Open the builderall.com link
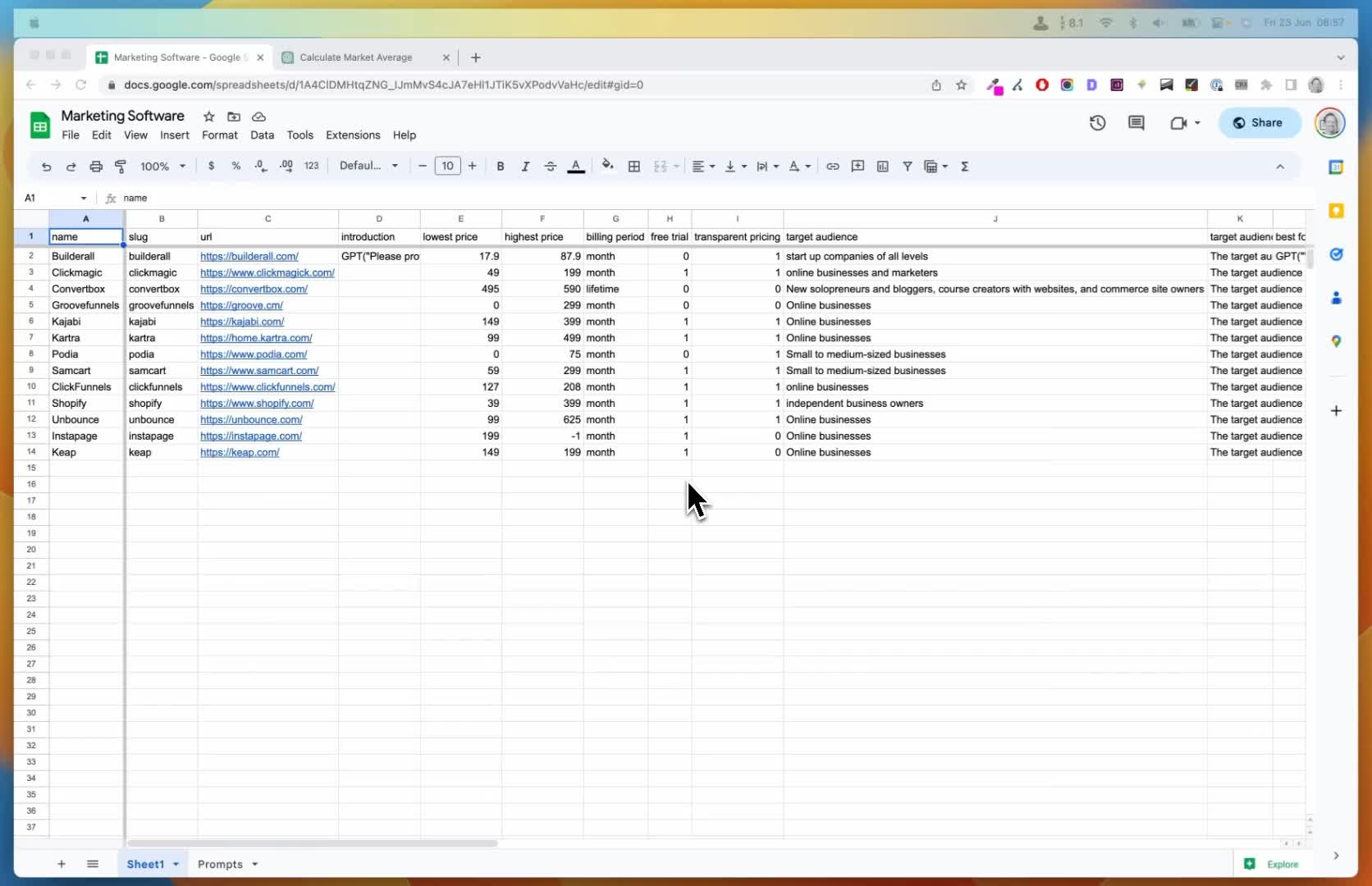Viewport: 1372px width, 886px height. [x=249, y=257]
